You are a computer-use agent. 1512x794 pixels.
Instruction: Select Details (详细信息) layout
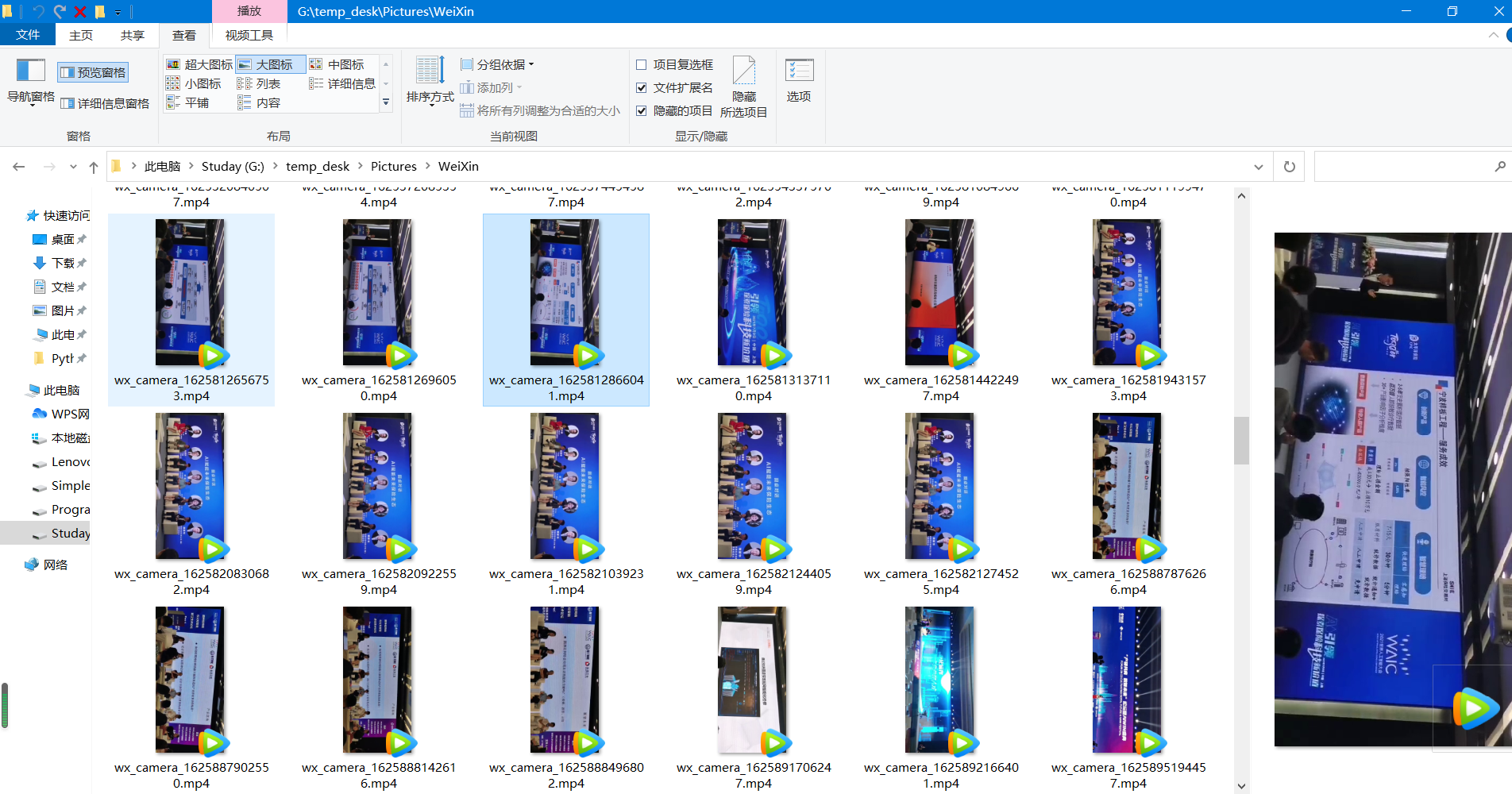coord(342,83)
